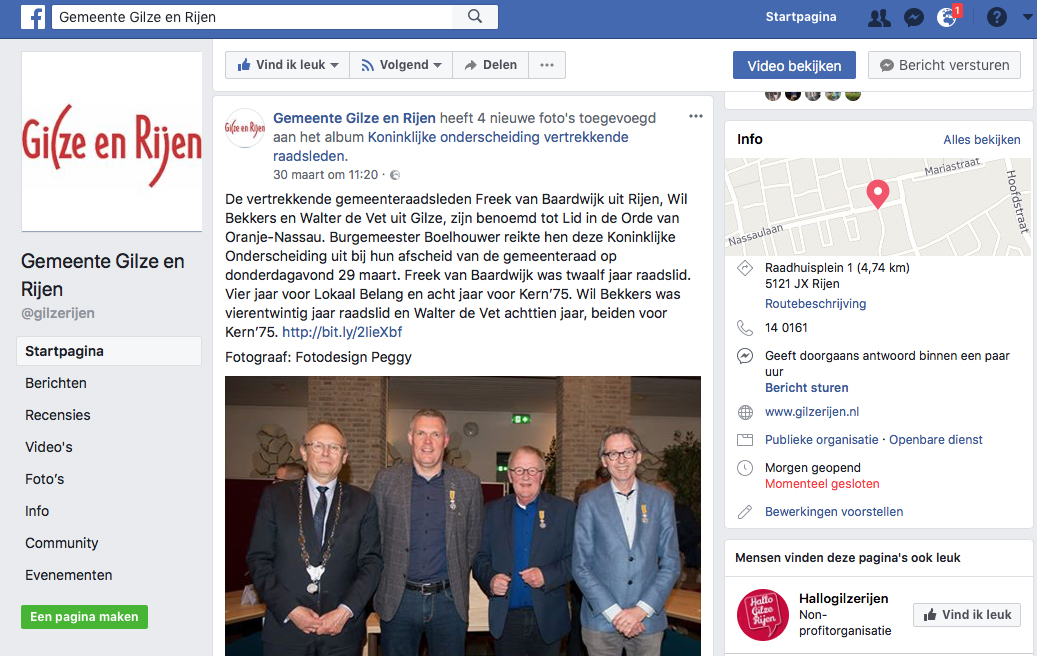Click the red location pin on map

pyautogui.click(x=878, y=194)
